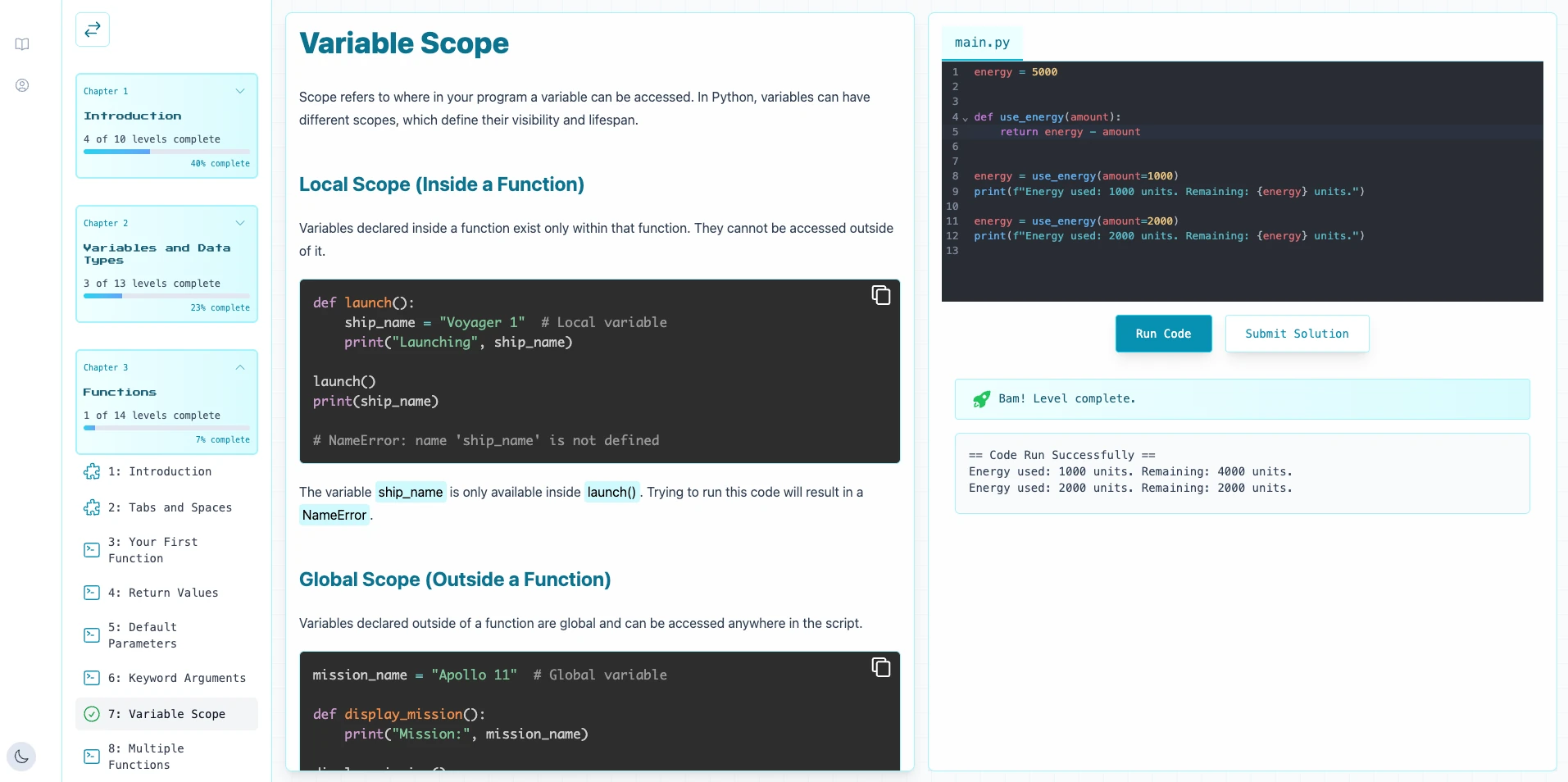Click 'Bam! Level complete.' message
Viewport: 1568px width, 782px height.
pos(1067,398)
